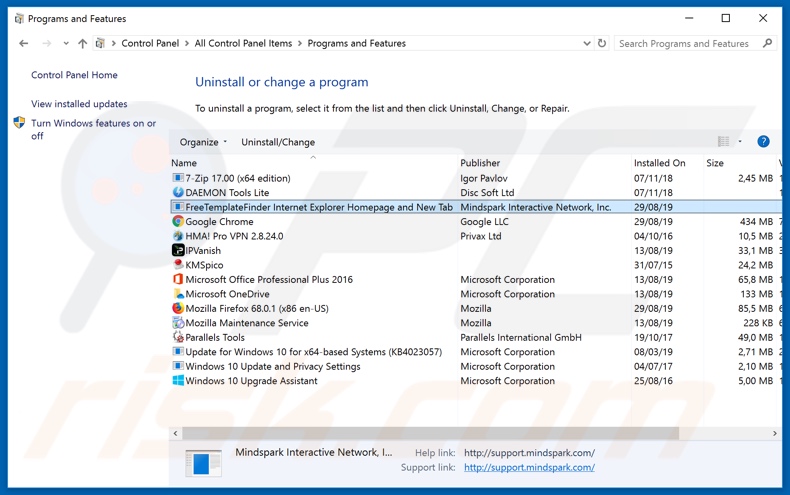This screenshot has height=495, width=790.
Task: Click the Mozilla Maintenance Service icon
Action: click(x=178, y=323)
